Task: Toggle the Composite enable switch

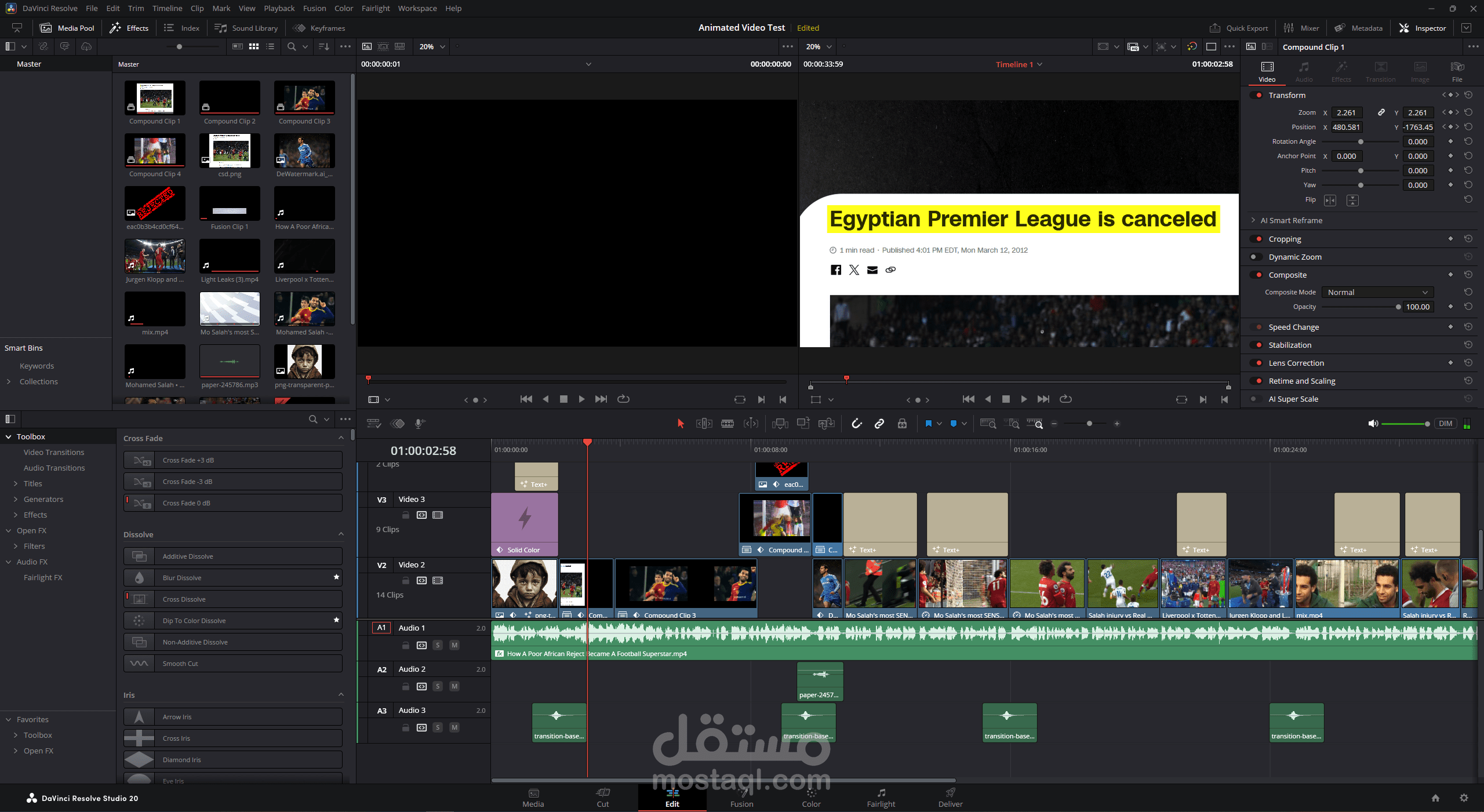Action: coord(1257,275)
